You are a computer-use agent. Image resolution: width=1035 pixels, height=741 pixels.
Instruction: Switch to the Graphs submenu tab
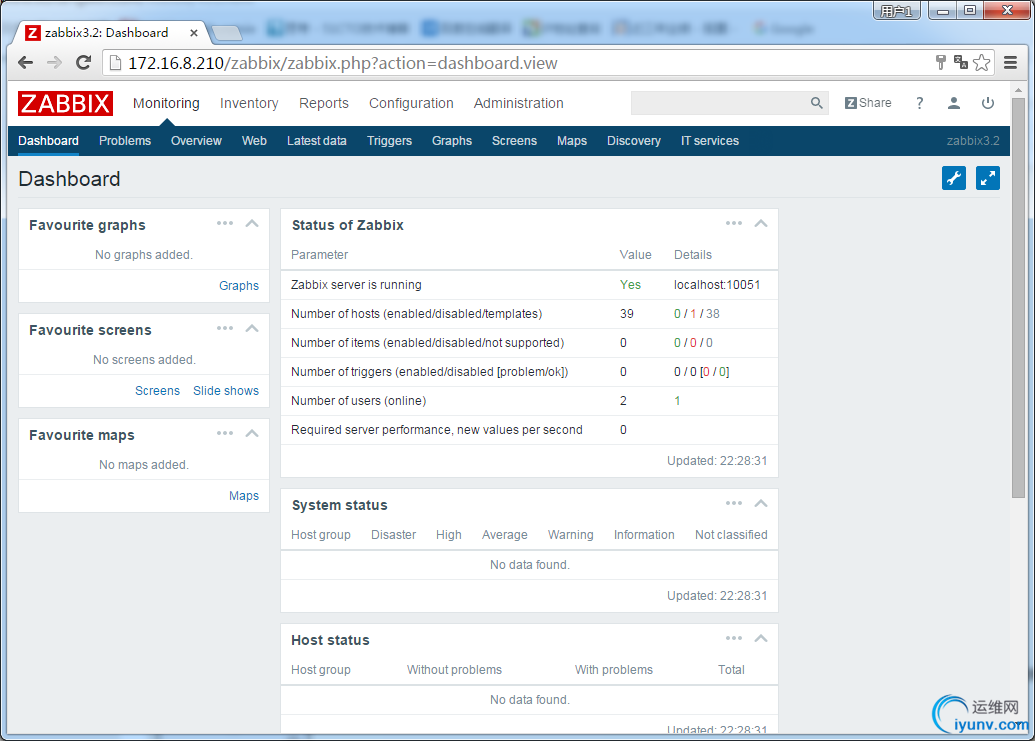pyautogui.click(x=451, y=141)
